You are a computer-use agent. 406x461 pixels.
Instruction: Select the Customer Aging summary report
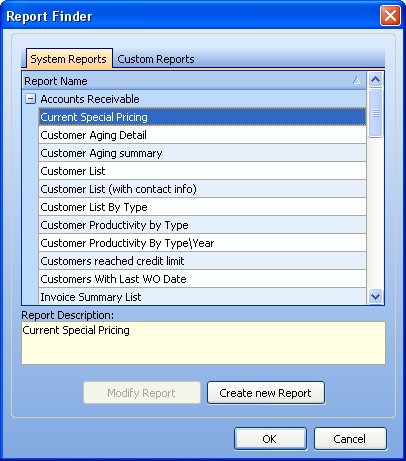[202, 153]
